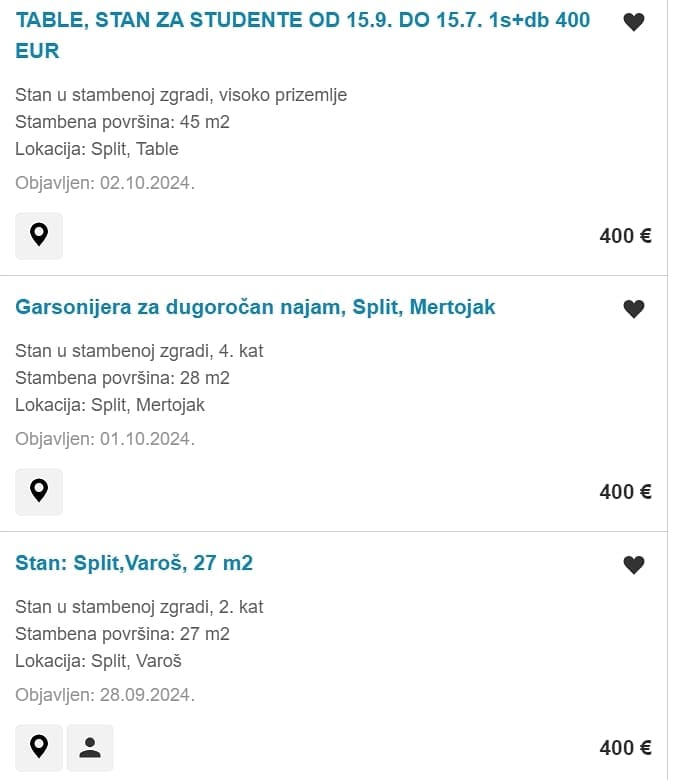Save the Split, Varoš 27 m2 listing
Image resolution: width=688 pixels, height=780 pixels.
pos(634,565)
